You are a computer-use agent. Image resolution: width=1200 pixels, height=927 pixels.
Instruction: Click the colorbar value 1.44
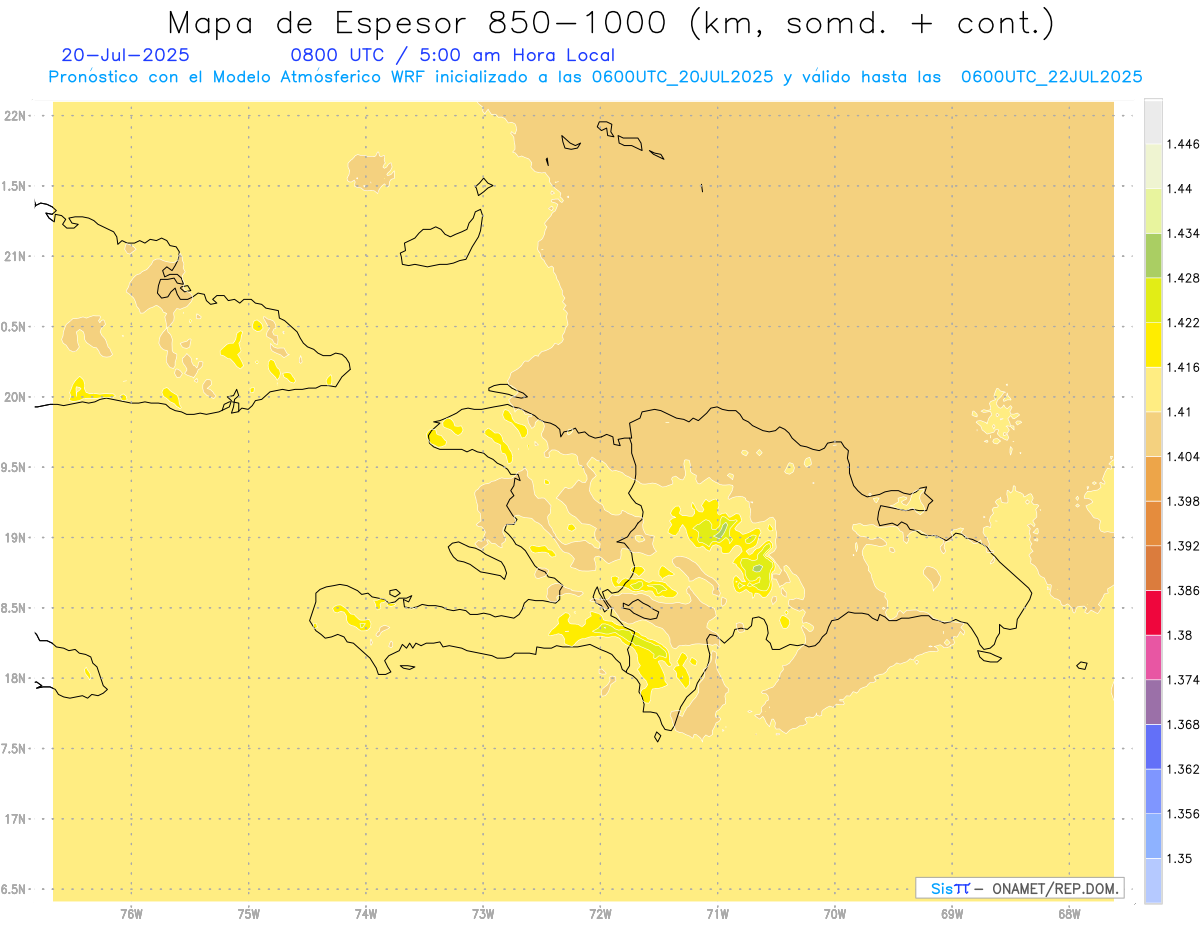pos(1181,189)
